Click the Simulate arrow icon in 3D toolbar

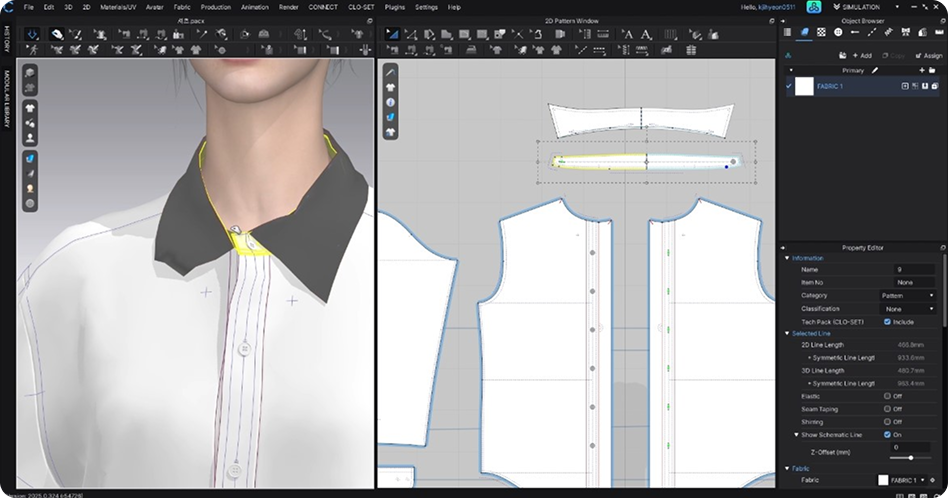(33, 34)
